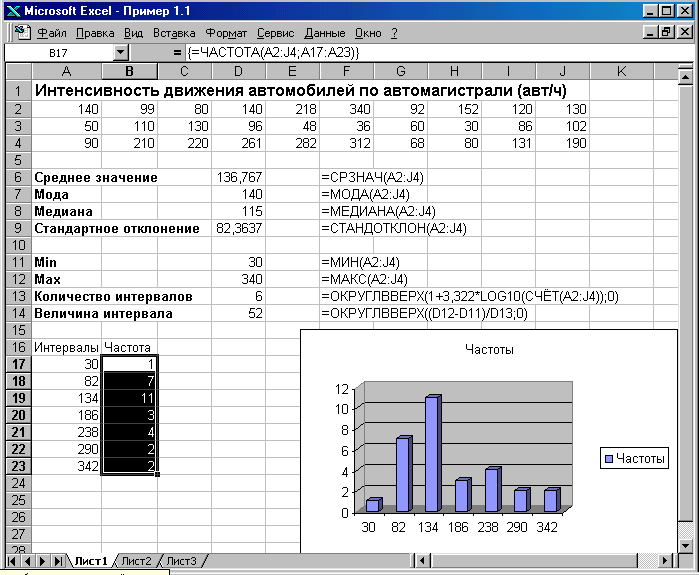The width and height of the screenshot is (699, 575).
Task: Jump to first sheet tab arrow
Action: pos(12,561)
